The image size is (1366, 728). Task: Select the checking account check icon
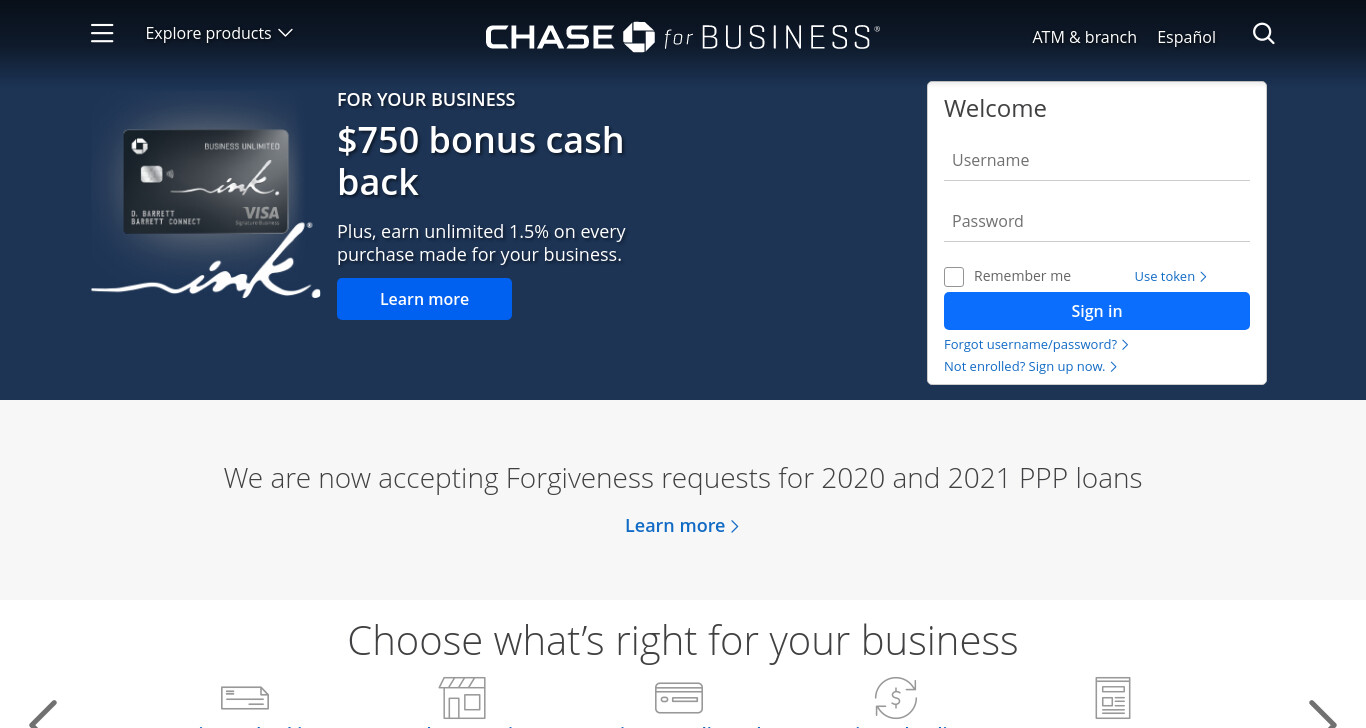(x=245, y=697)
